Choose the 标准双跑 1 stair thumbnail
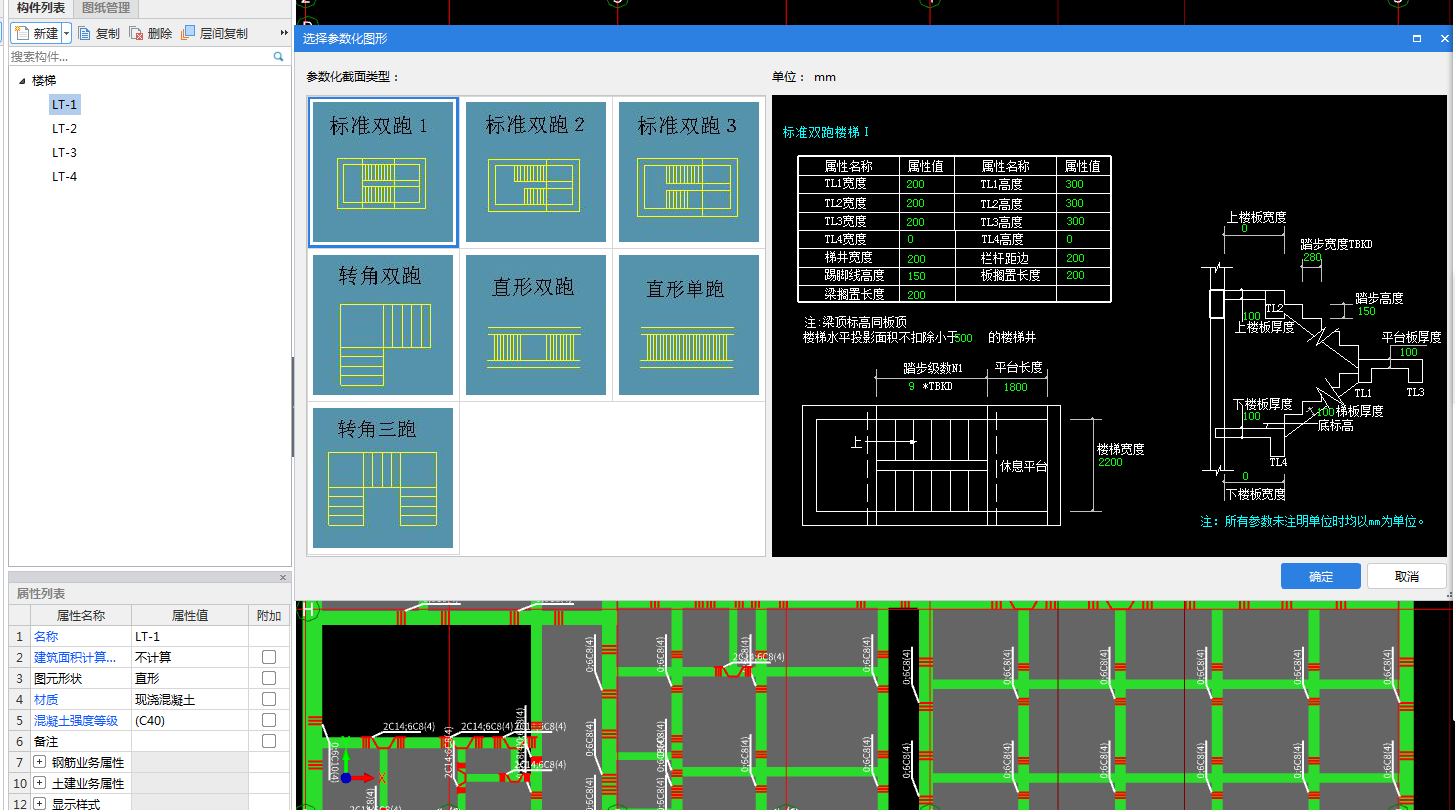The image size is (1455, 810). point(383,172)
